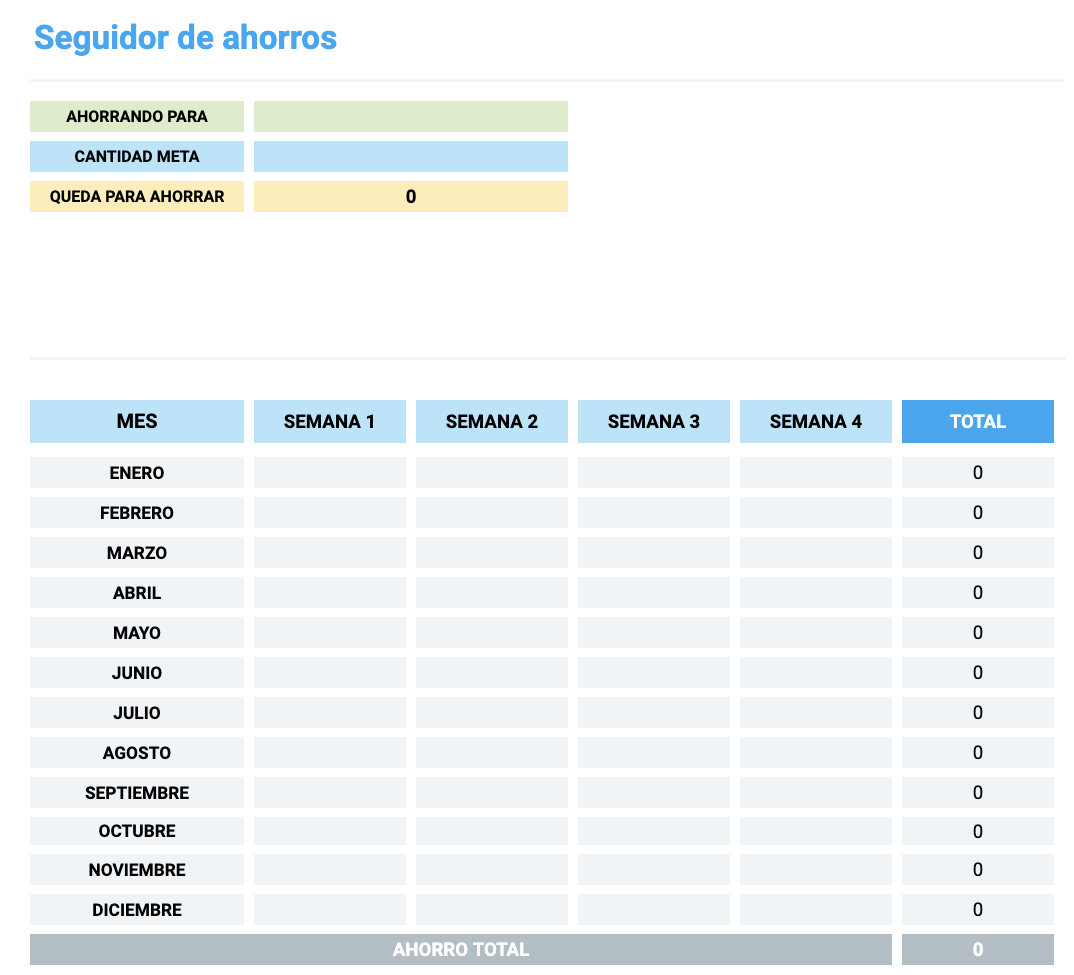The height and width of the screenshot is (975, 1074).
Task: Select the gray AHORRO TOTAL label bar
Action: tap(461, 950)
